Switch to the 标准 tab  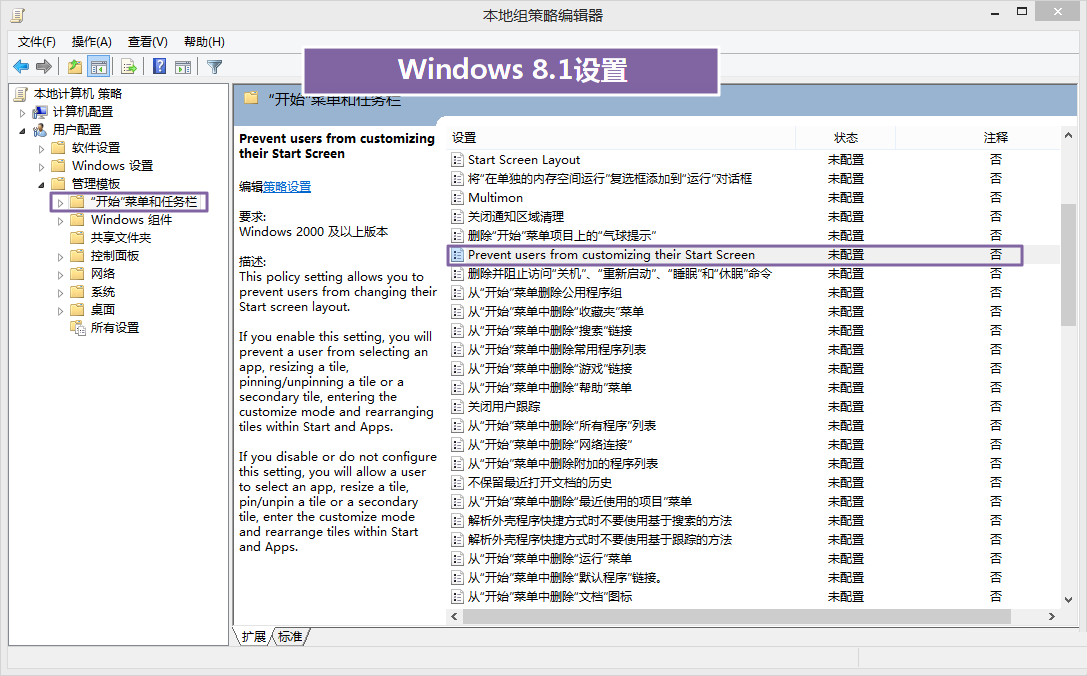click(x=290, y=636)
